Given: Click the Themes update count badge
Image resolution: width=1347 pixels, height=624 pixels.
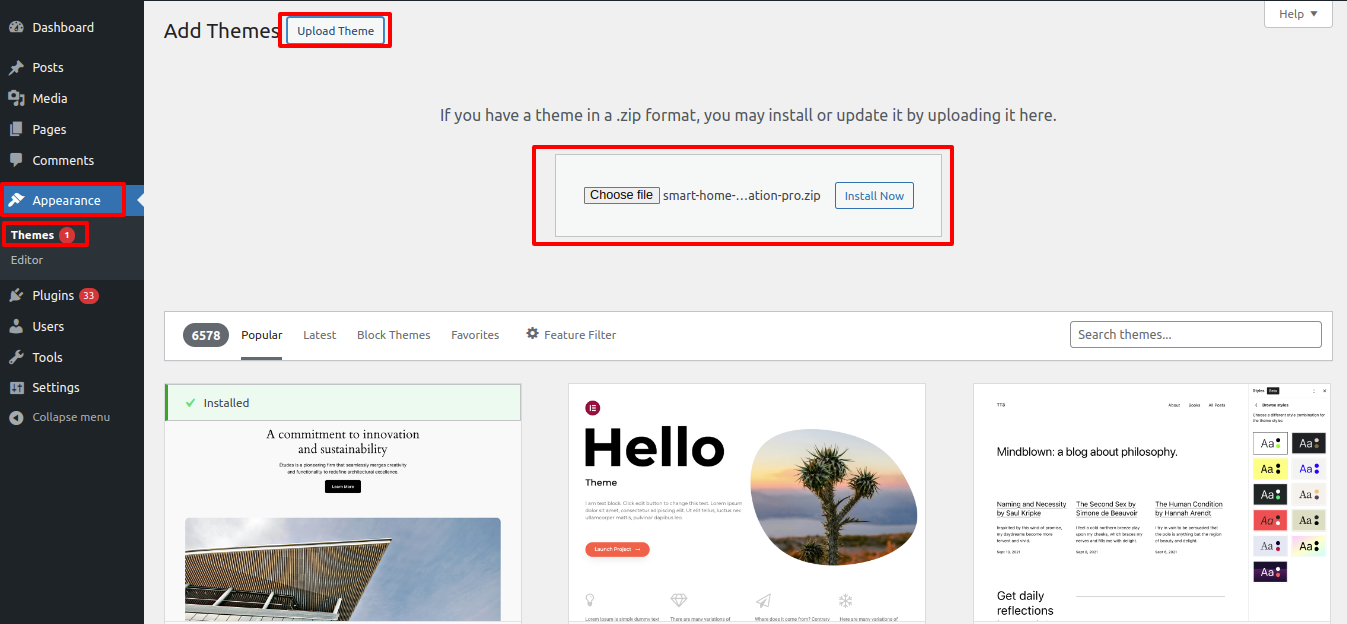Looking at the screenshot, I should click(x=67, y=235).
